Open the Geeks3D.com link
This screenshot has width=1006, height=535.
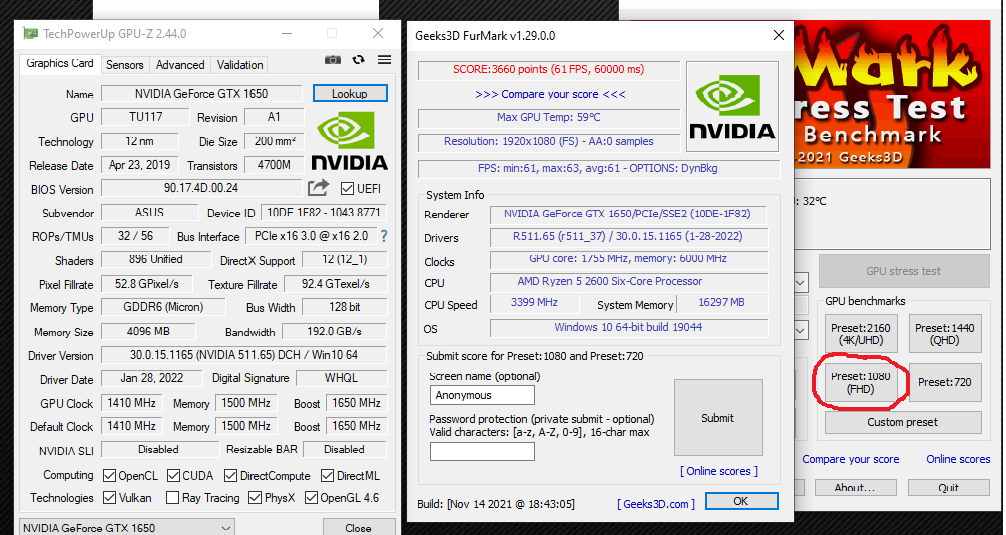656,504
